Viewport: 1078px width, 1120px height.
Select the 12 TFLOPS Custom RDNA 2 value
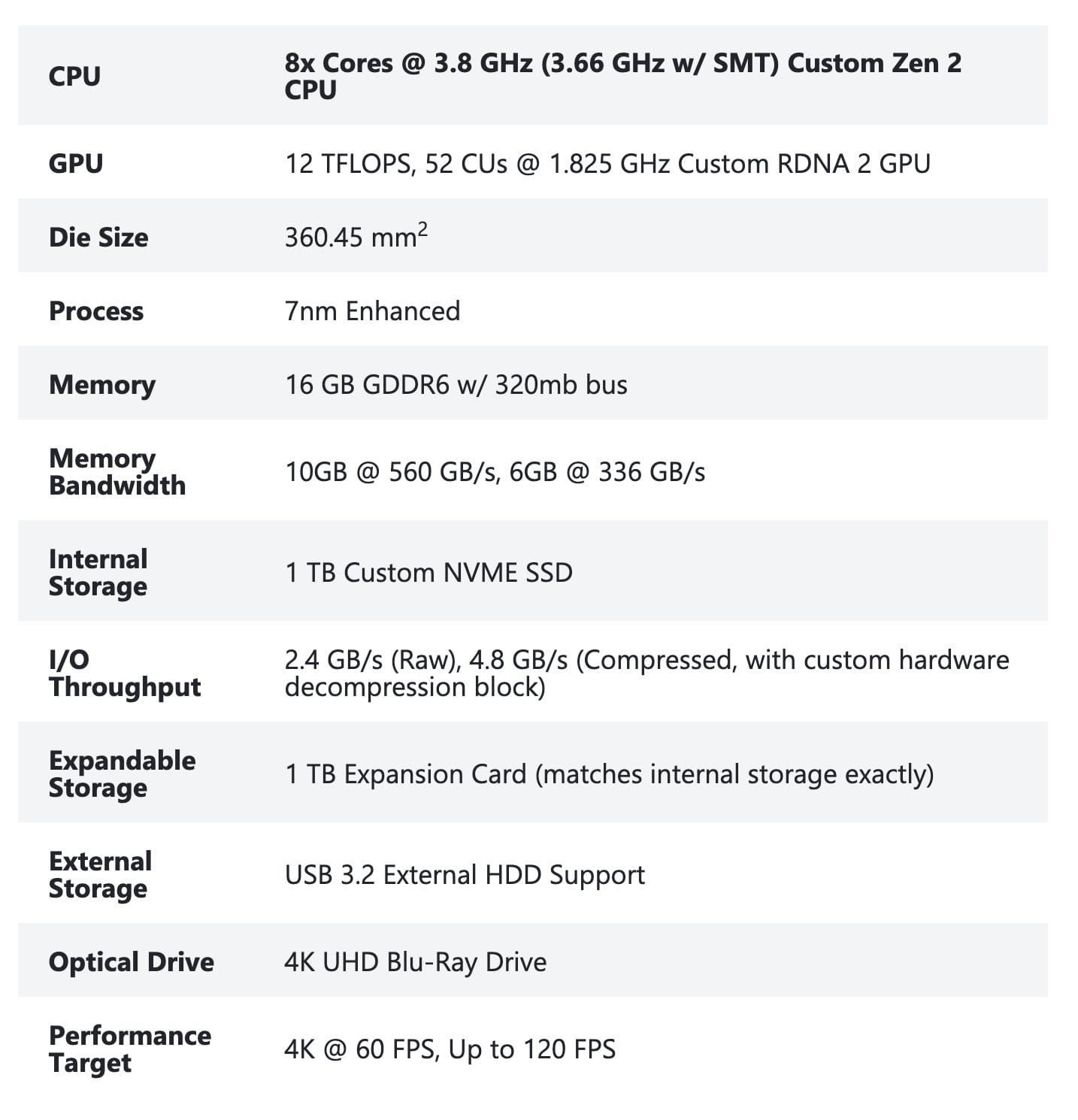607,163
